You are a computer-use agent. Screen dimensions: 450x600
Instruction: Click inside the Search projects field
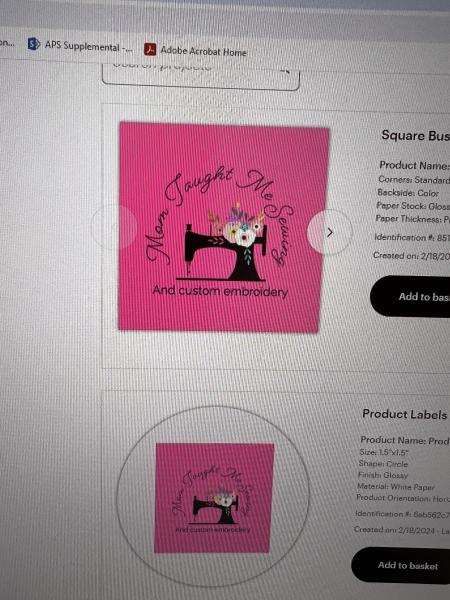201,75
